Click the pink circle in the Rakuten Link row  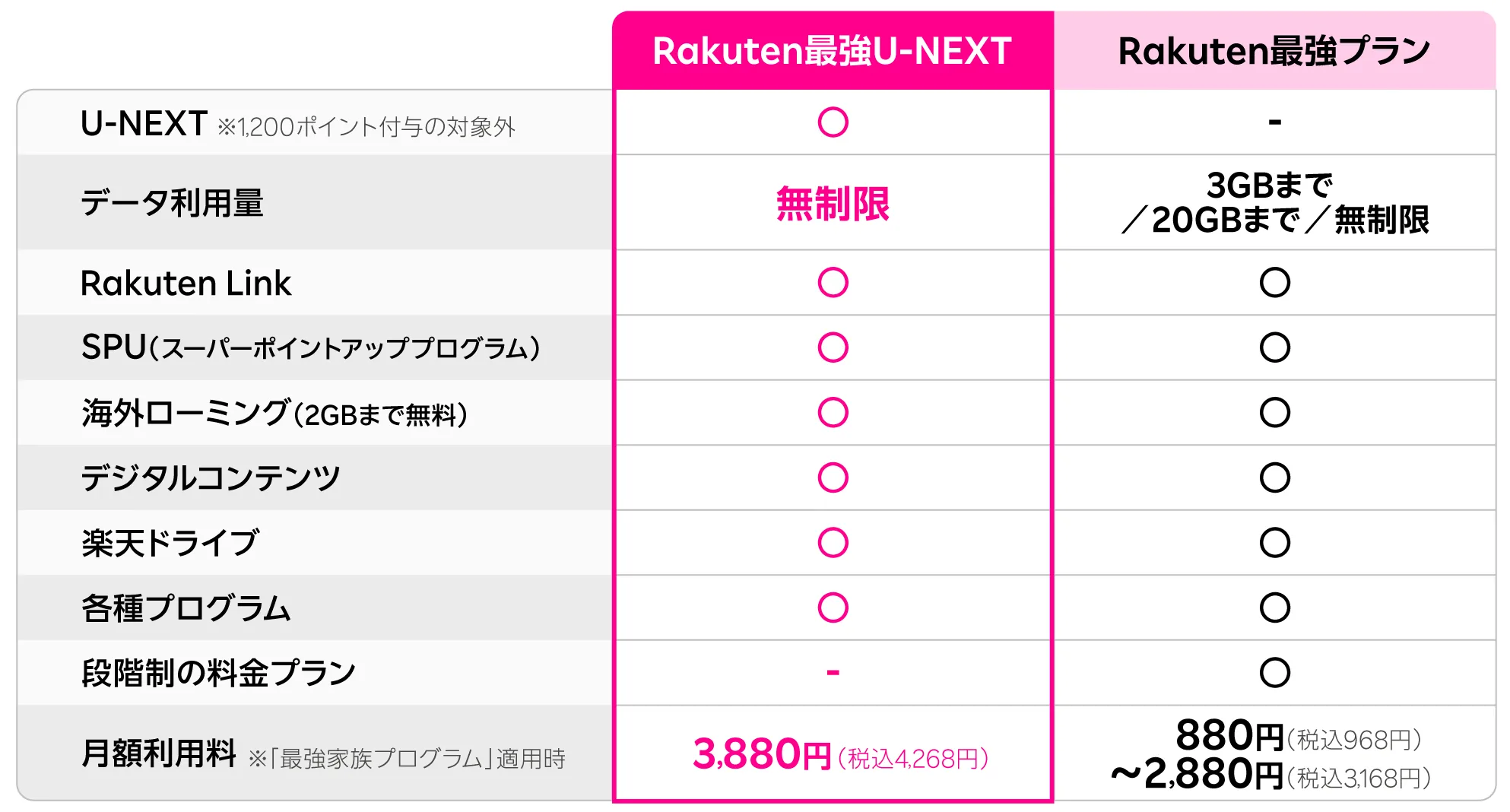click(833, 283)
